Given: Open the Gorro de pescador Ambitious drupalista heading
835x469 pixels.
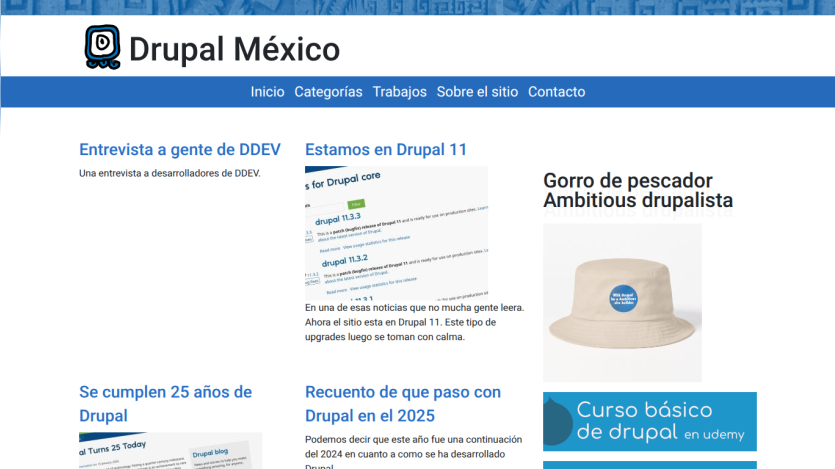Looking at the screenshot, I should click(x=638, y=191).
